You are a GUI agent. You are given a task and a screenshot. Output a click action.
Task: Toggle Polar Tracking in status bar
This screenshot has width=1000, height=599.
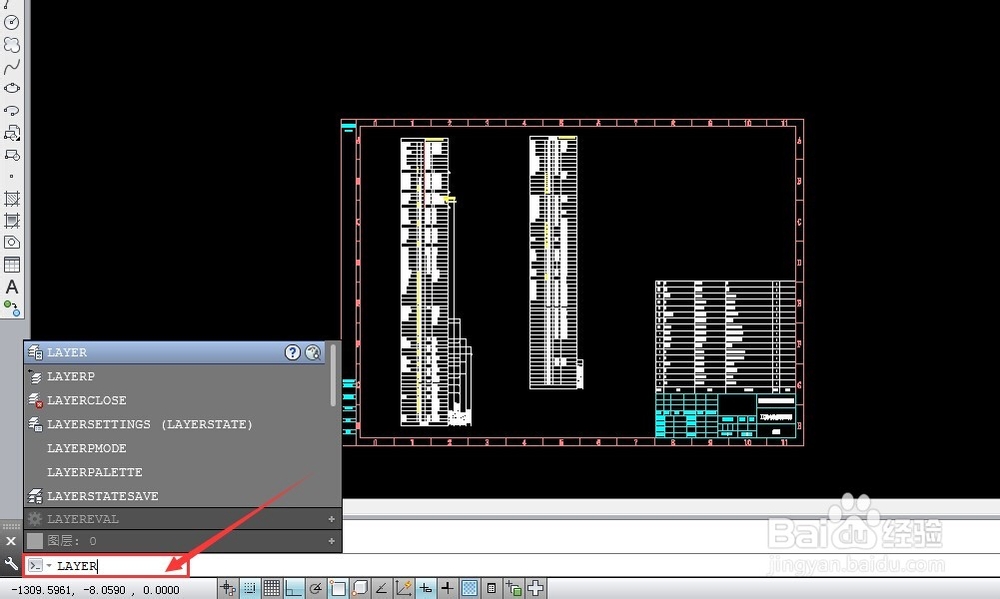click(315, 588)
